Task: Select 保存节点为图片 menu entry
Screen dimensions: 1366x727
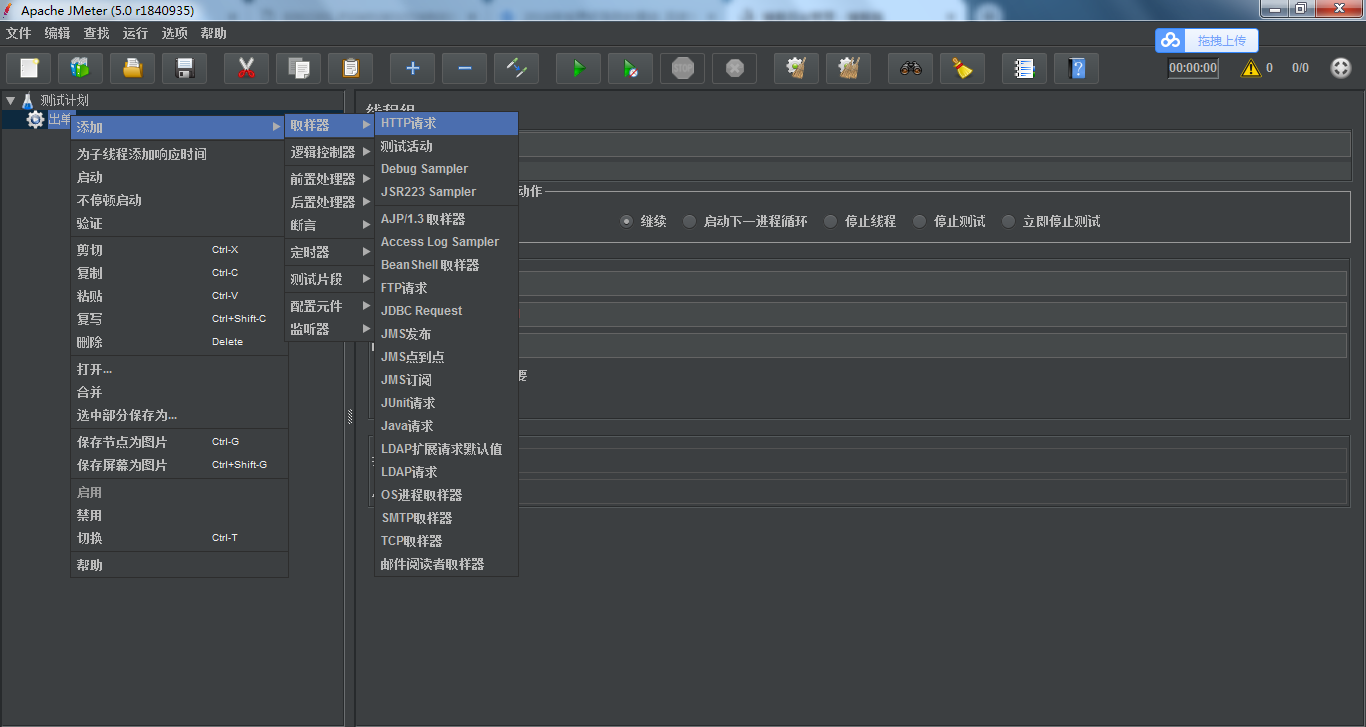Action: (178, 442)
